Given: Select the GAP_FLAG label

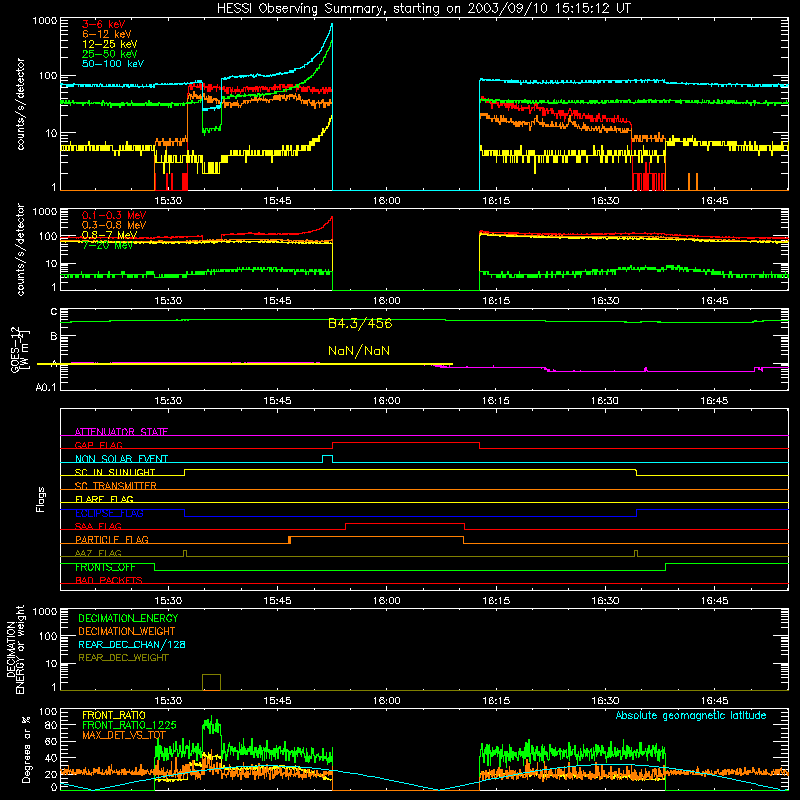Looking at the screenshot, I should 98,445.
